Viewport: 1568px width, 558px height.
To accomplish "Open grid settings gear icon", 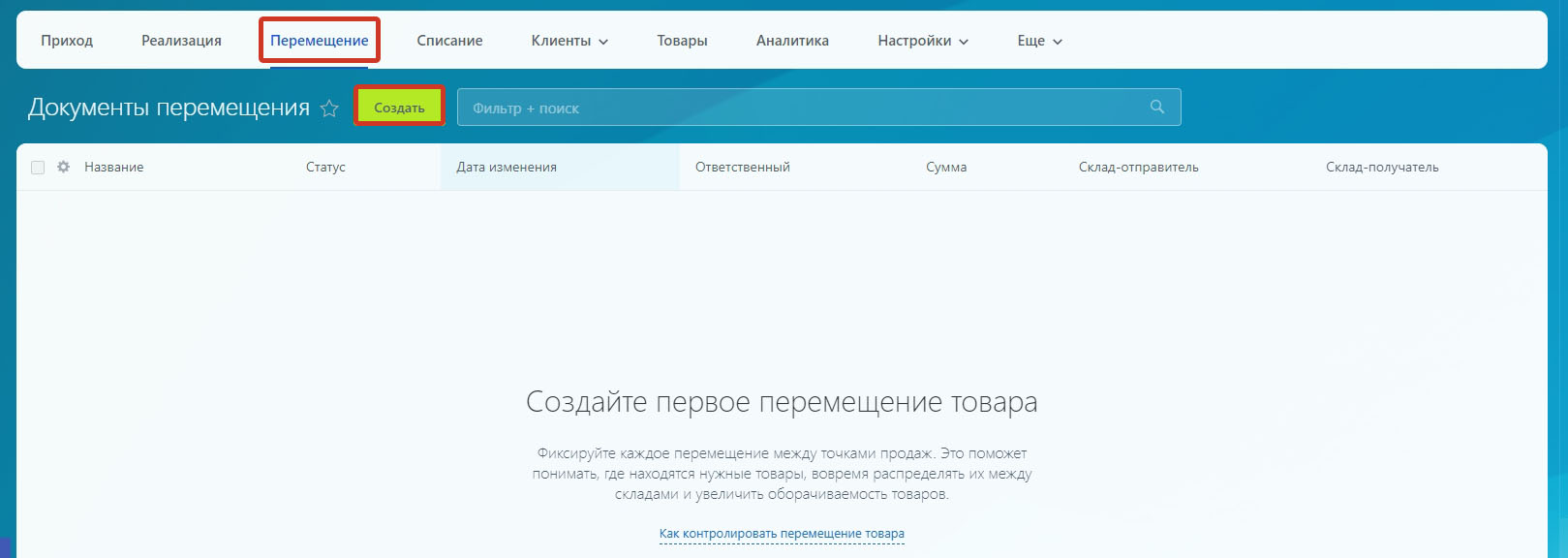I will click(x=64, y=167).
